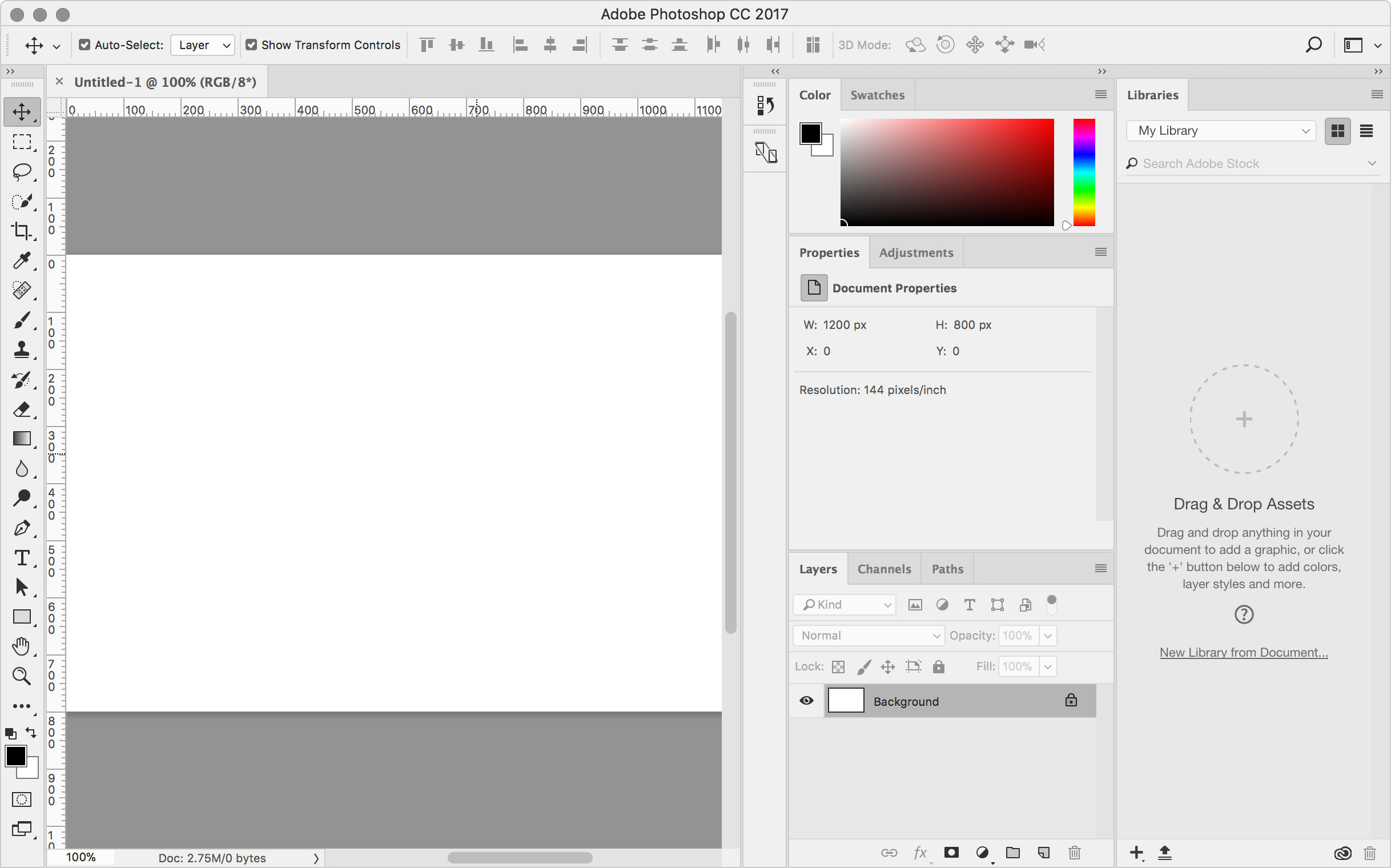Reset default foreground and background colors
Image resolution: width=1391 pixels, height=868 pixels.
[x=10, y=734]
